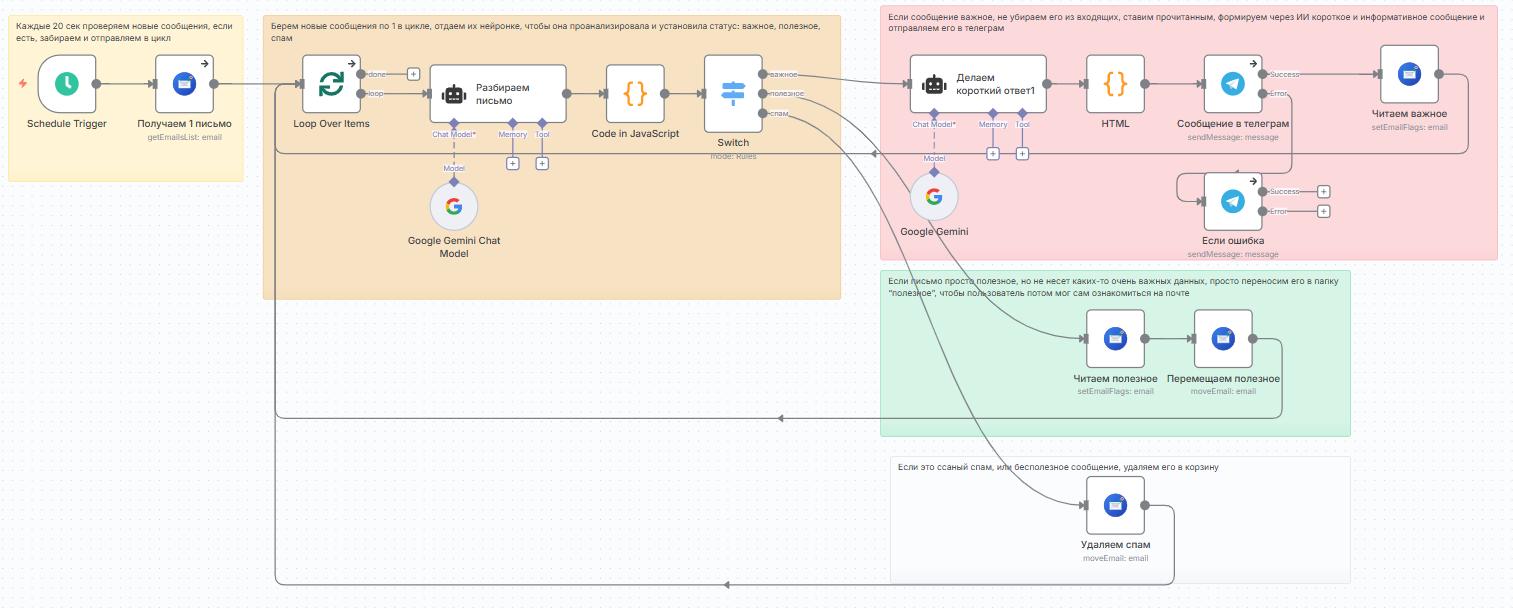Screen dimensions: 1513x608
Task: Click the Google Gemini Chat Model node
Action: click(453, 208)
